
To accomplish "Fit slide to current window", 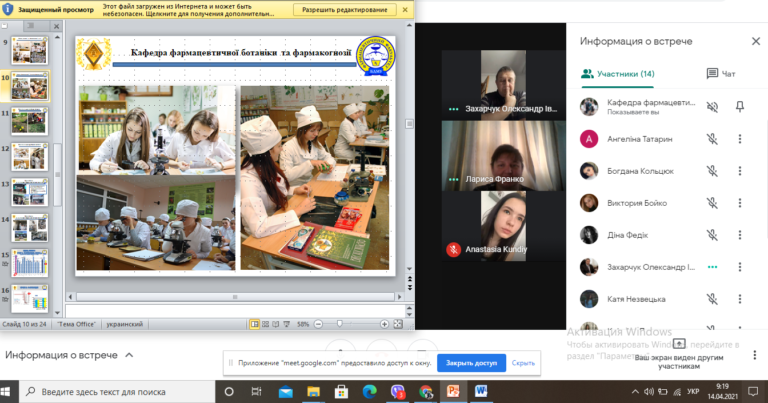I will (x=398, y=324).
